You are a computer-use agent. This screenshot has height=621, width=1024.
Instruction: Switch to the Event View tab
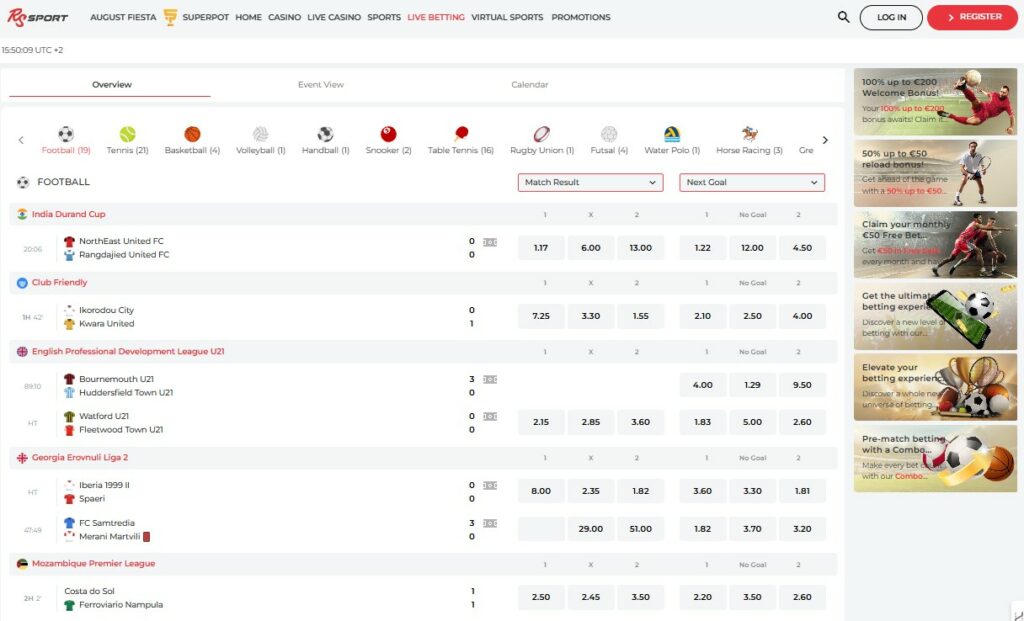coord(321,85)
